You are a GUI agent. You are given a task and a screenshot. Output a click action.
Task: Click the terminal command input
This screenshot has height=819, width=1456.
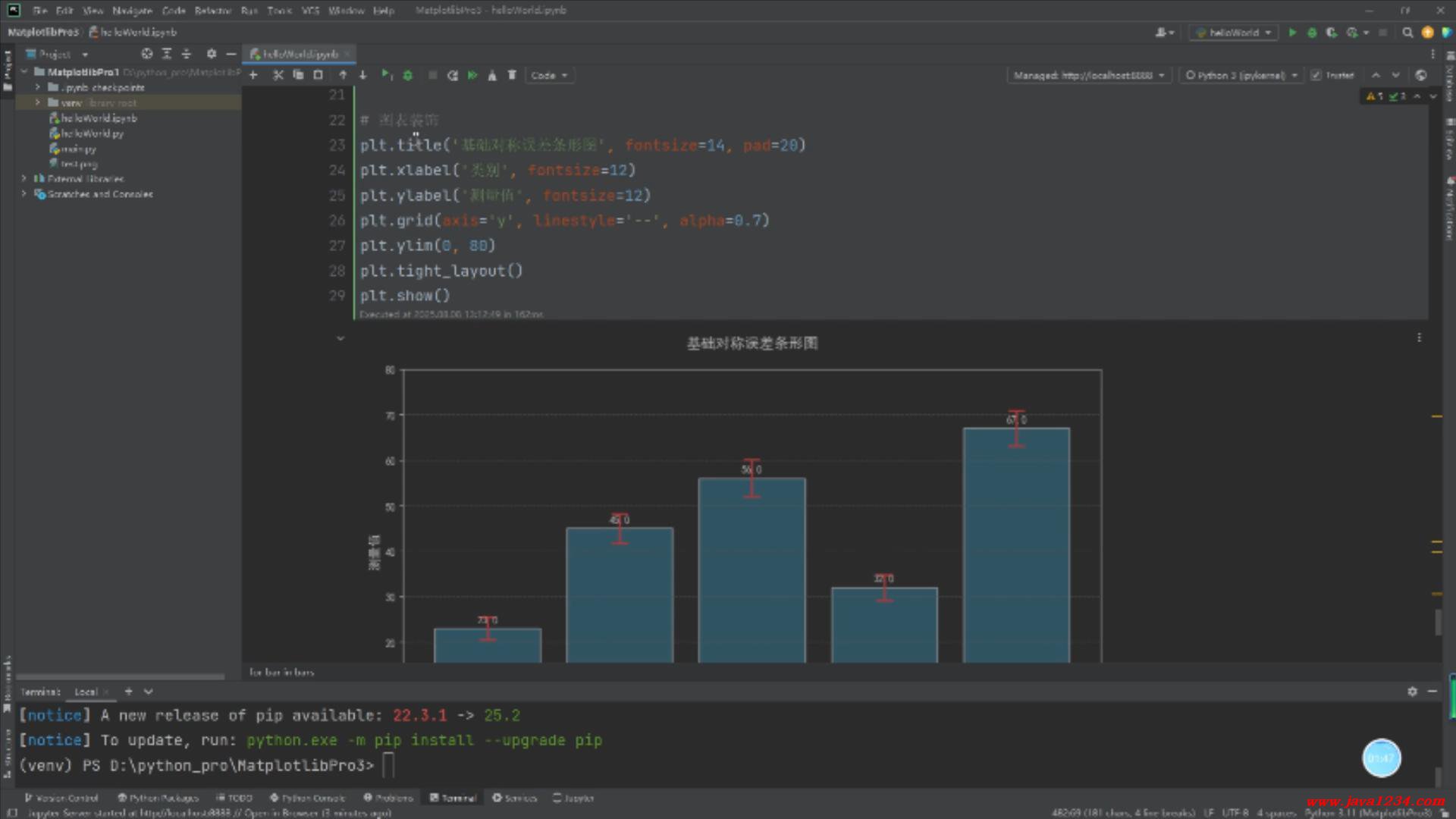click(388, 765)
